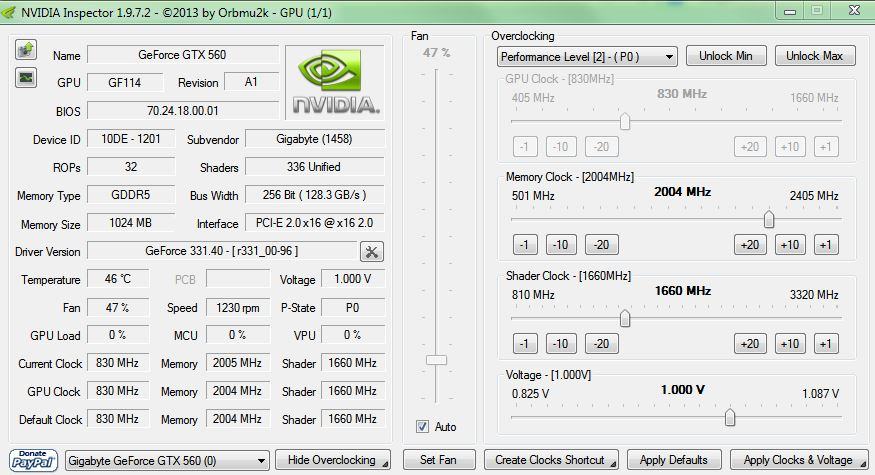Click the Interface value PCI-E 2.0 x16
The image size is (875, 475).
pyautogui.click(x=315, y=223)
